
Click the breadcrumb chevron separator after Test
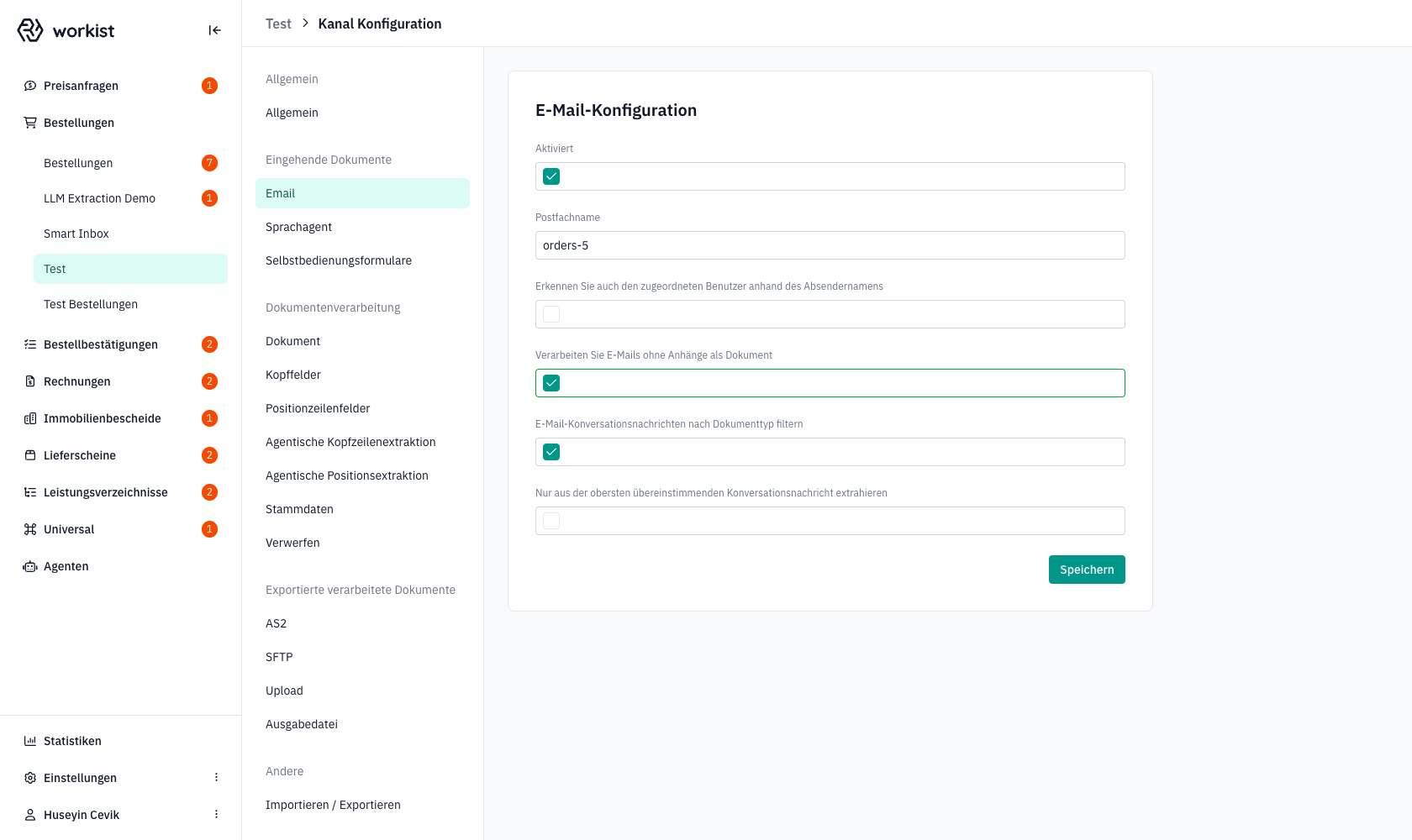point(305,24)
